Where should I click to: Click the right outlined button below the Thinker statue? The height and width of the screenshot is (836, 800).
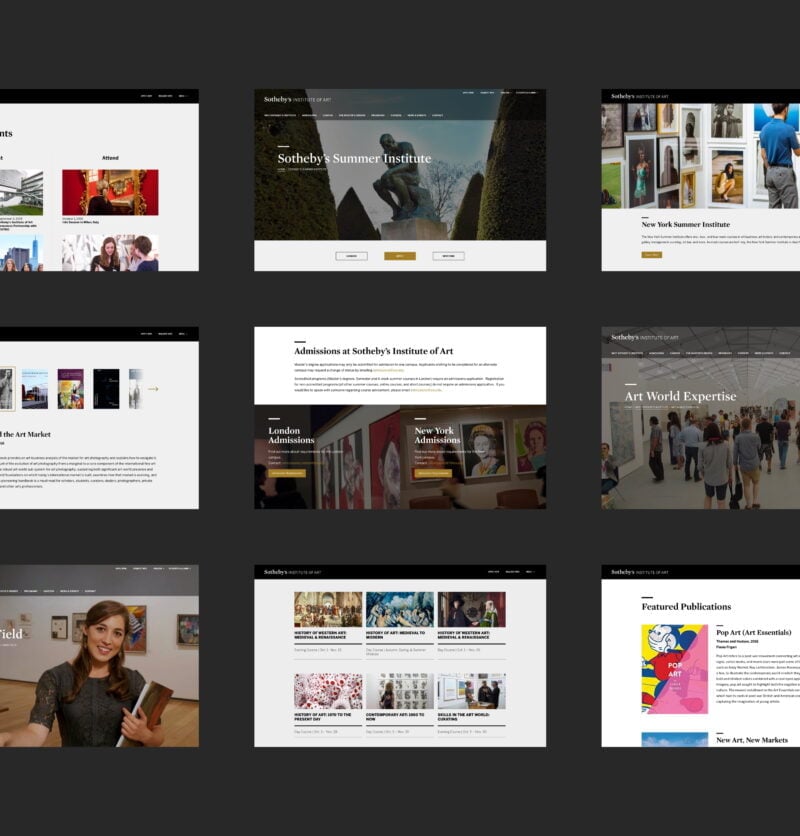pos(448,256)
